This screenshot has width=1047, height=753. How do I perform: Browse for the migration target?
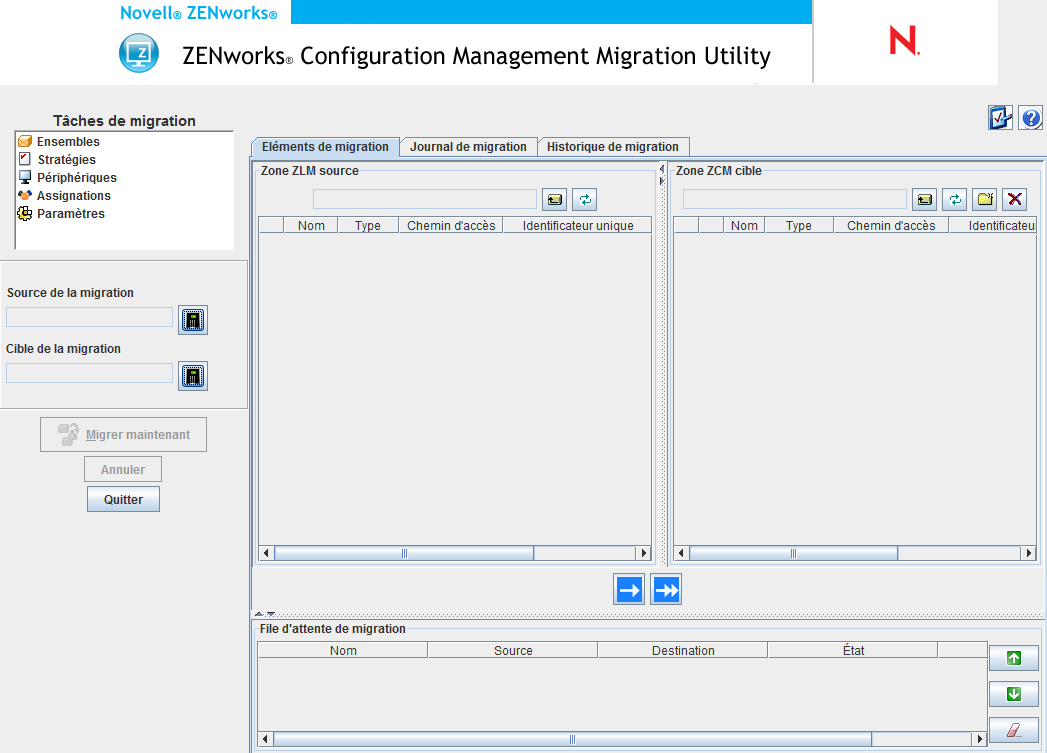click(192, 376)
